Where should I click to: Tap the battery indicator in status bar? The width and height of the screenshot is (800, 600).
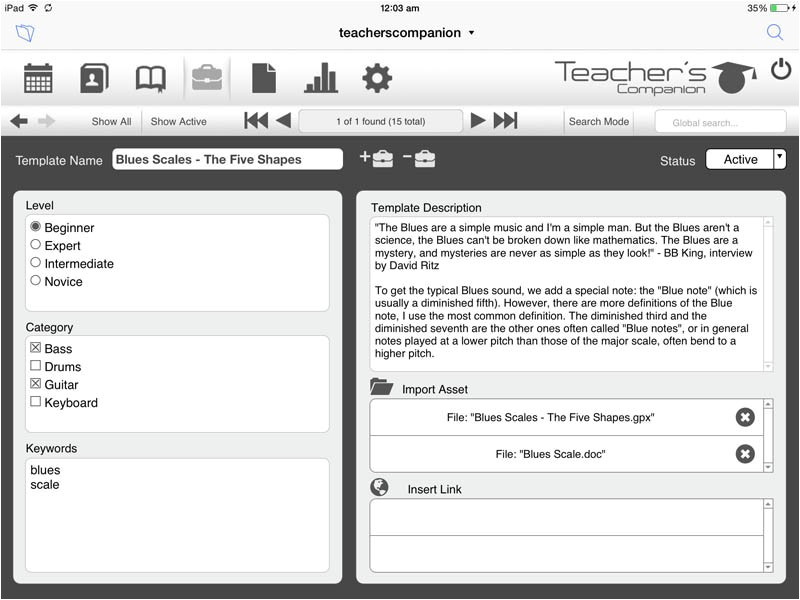(780, 8)
